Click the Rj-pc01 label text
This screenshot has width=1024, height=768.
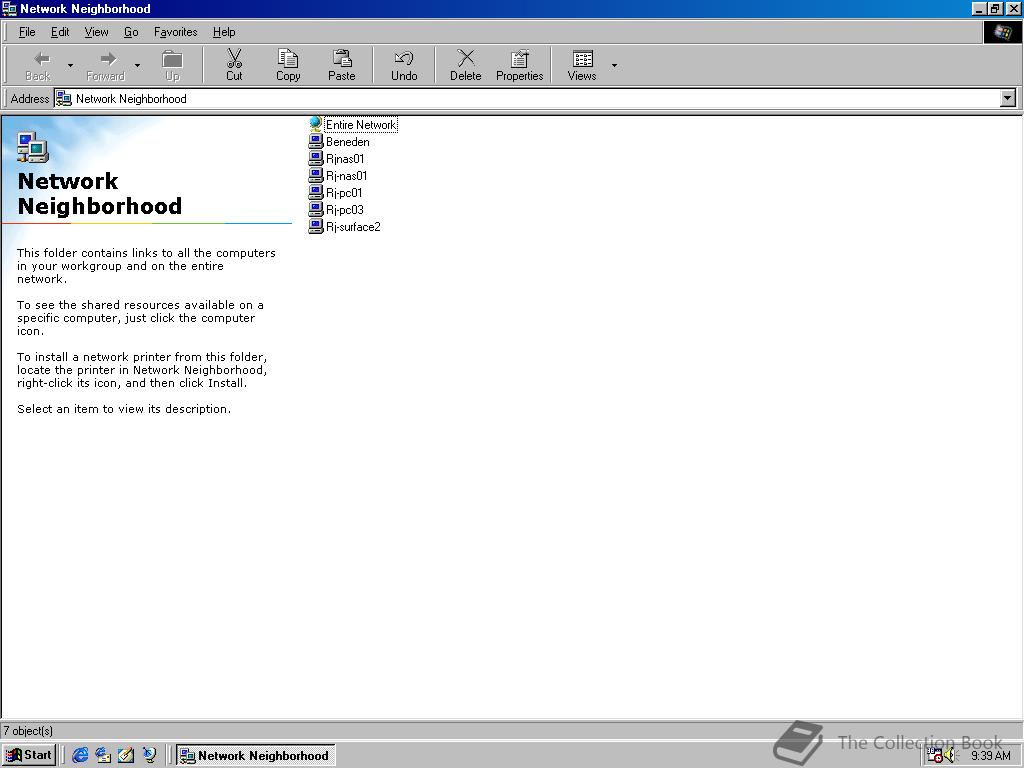tap(344, 193)
